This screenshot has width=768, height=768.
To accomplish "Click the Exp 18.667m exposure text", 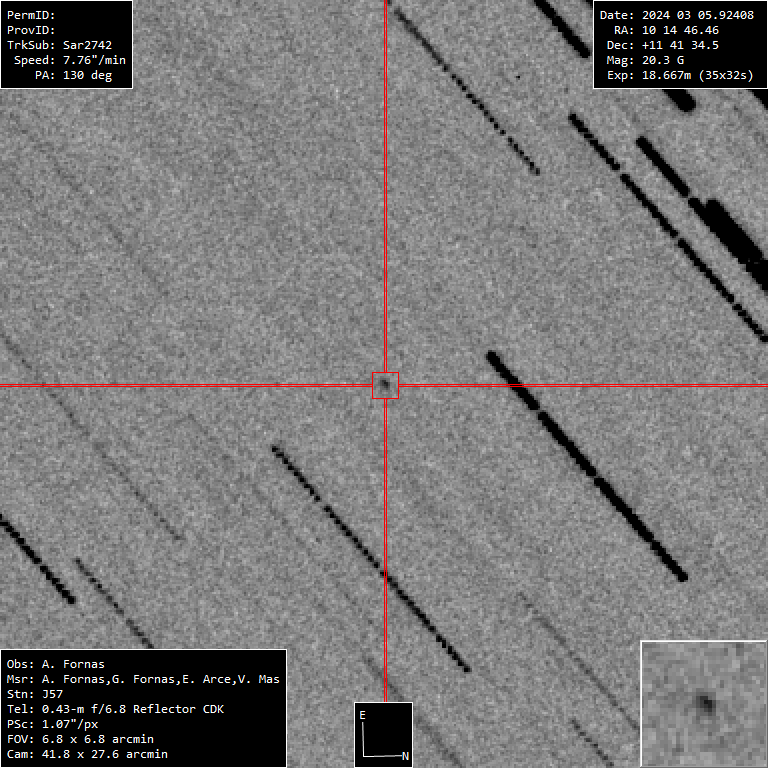I will 679,75.
